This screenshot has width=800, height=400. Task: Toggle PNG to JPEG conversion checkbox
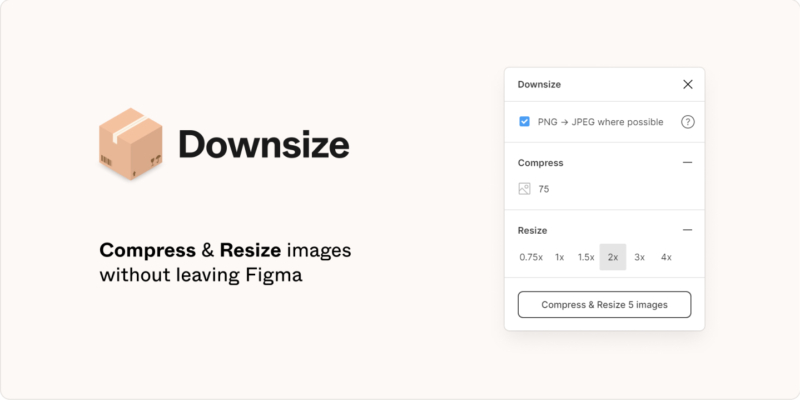[524, 122]
